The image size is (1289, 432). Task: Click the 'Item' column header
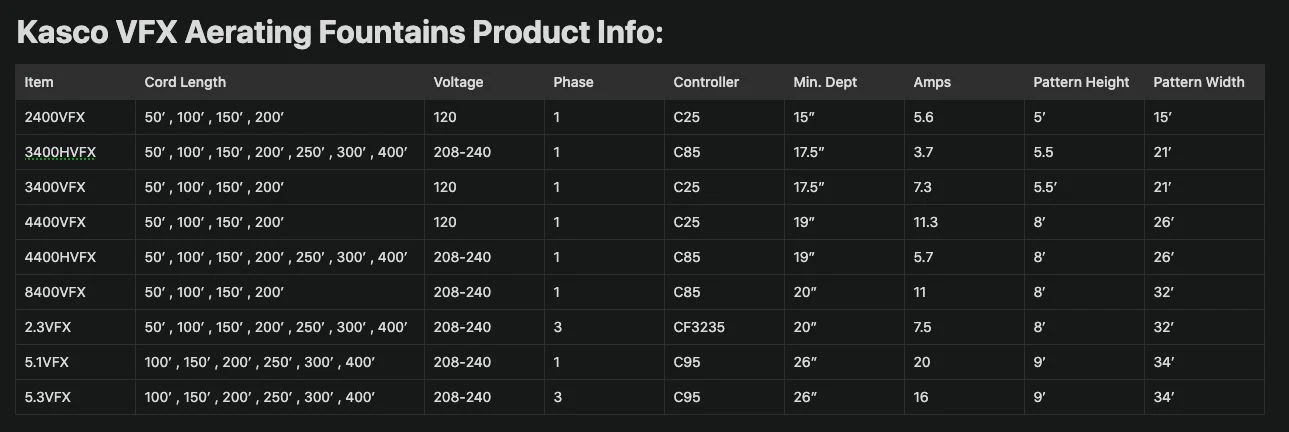[x=39, y=82]
